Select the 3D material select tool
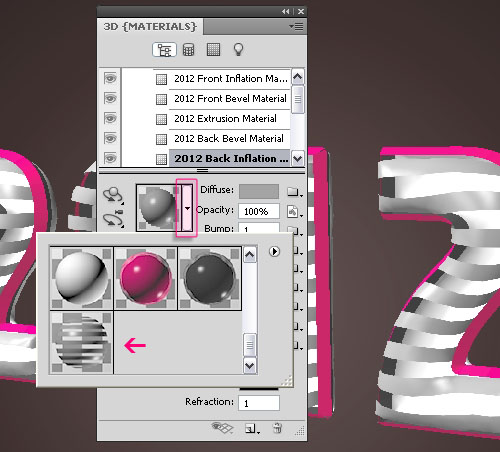Viewport: 500px width, 452px height. [113, 218]
